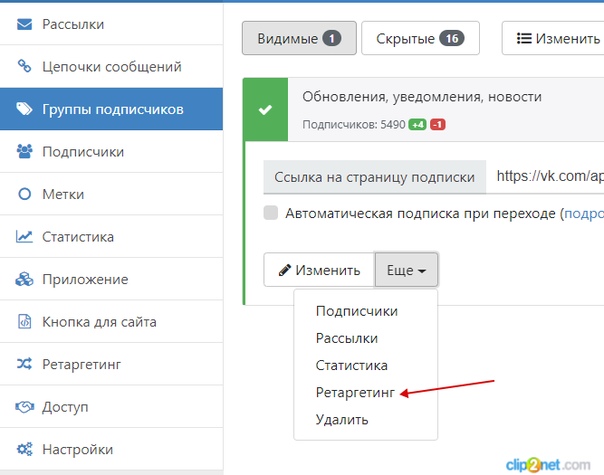This screenshot has width=604, height=475.
Task: Click the handshake icon beside Доступ
Action: [x=24, y=407]
